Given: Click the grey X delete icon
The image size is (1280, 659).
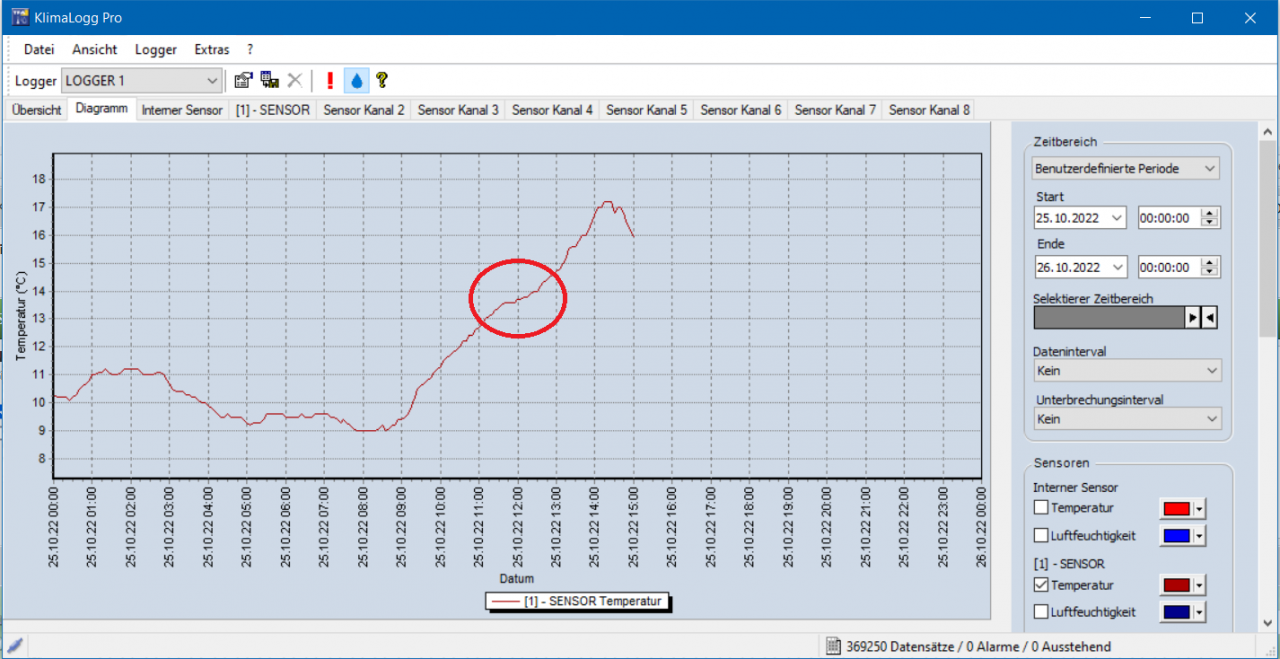Looking at the screenshot, I should pyautogui.click(x=295, y=81).
